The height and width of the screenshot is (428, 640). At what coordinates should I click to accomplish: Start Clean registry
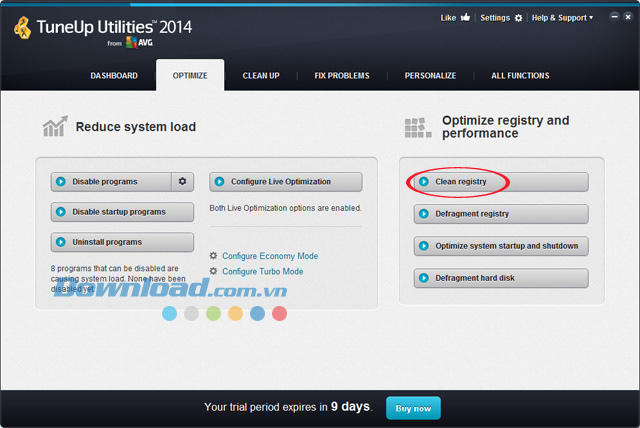pos(501,182)
